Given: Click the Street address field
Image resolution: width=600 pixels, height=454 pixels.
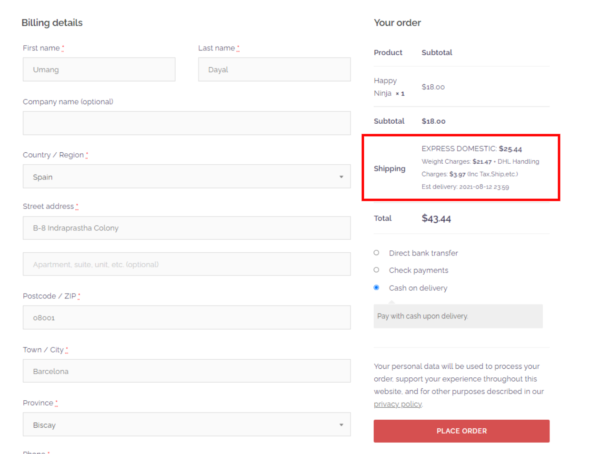Looking at the screenshot, I should click(186, 228).
